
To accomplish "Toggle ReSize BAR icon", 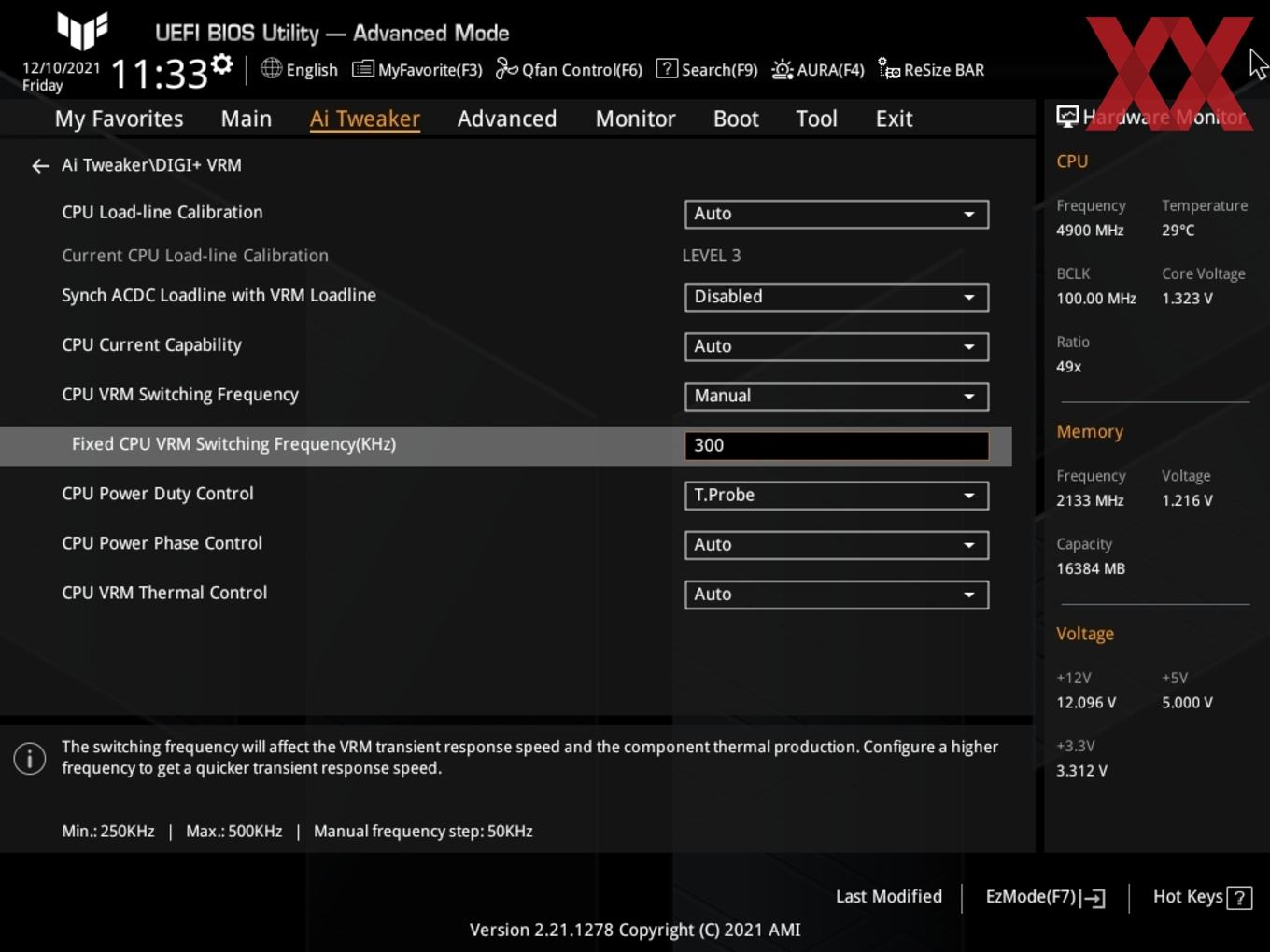I will (889, 69).
